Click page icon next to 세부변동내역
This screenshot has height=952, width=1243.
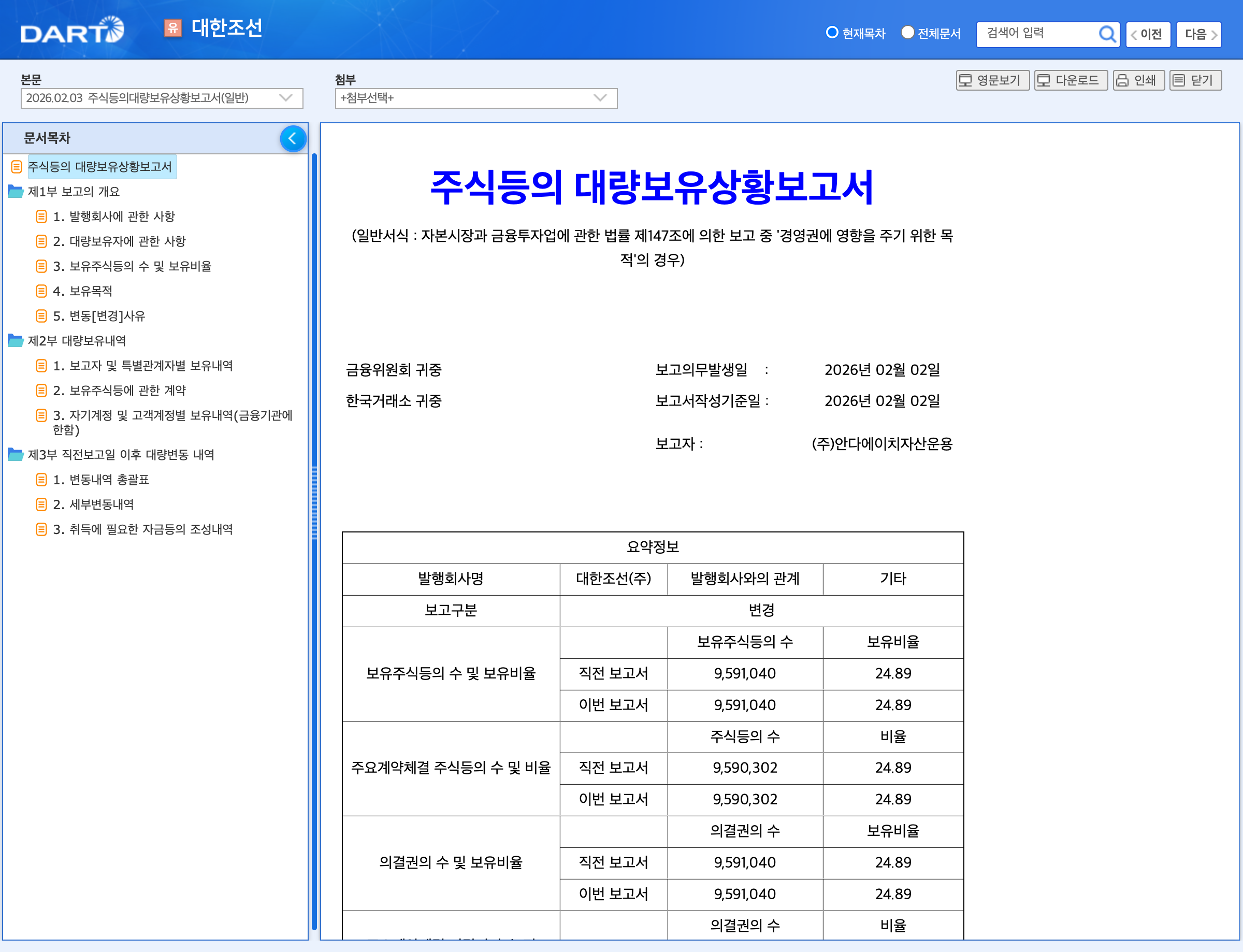(41, 504)
